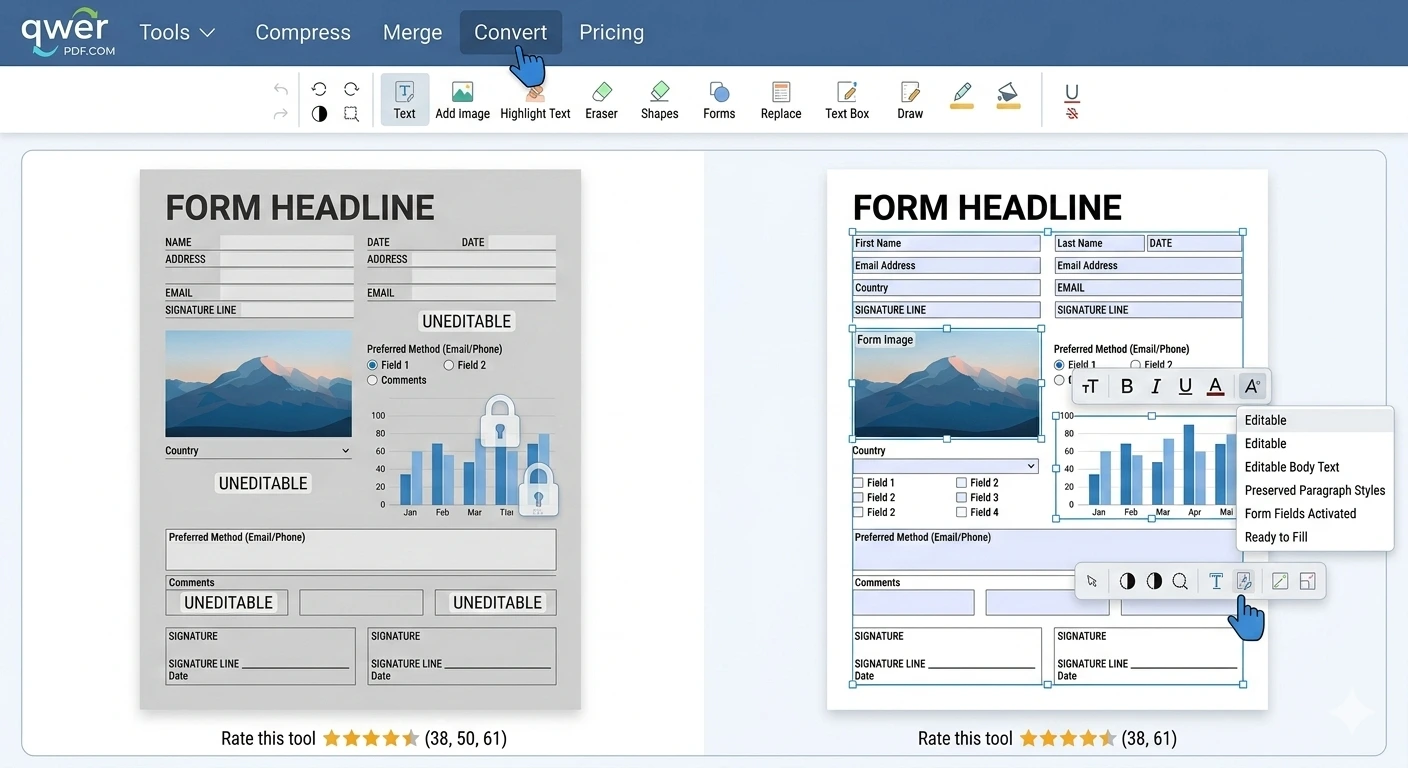This screenshot has width=1408, height=768.
Task: Click the Replace tool
Action: pos(781,100)
